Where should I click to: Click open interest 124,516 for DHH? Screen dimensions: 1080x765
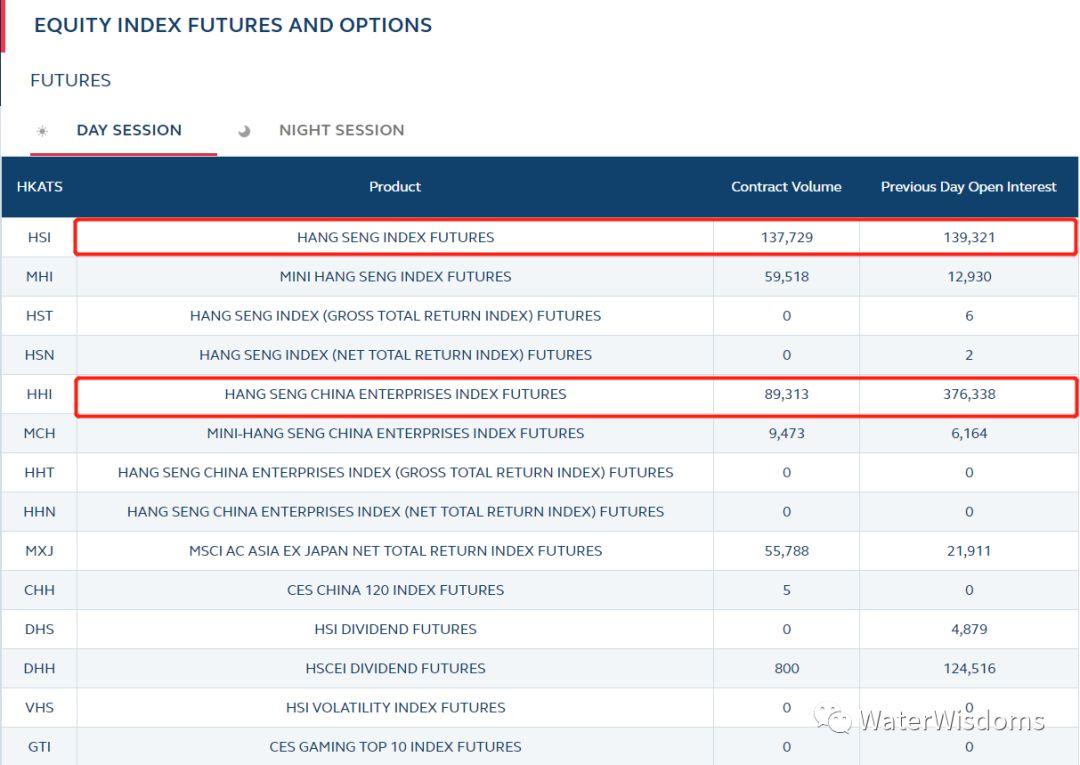pyautogui.click(x=969, y=669)
